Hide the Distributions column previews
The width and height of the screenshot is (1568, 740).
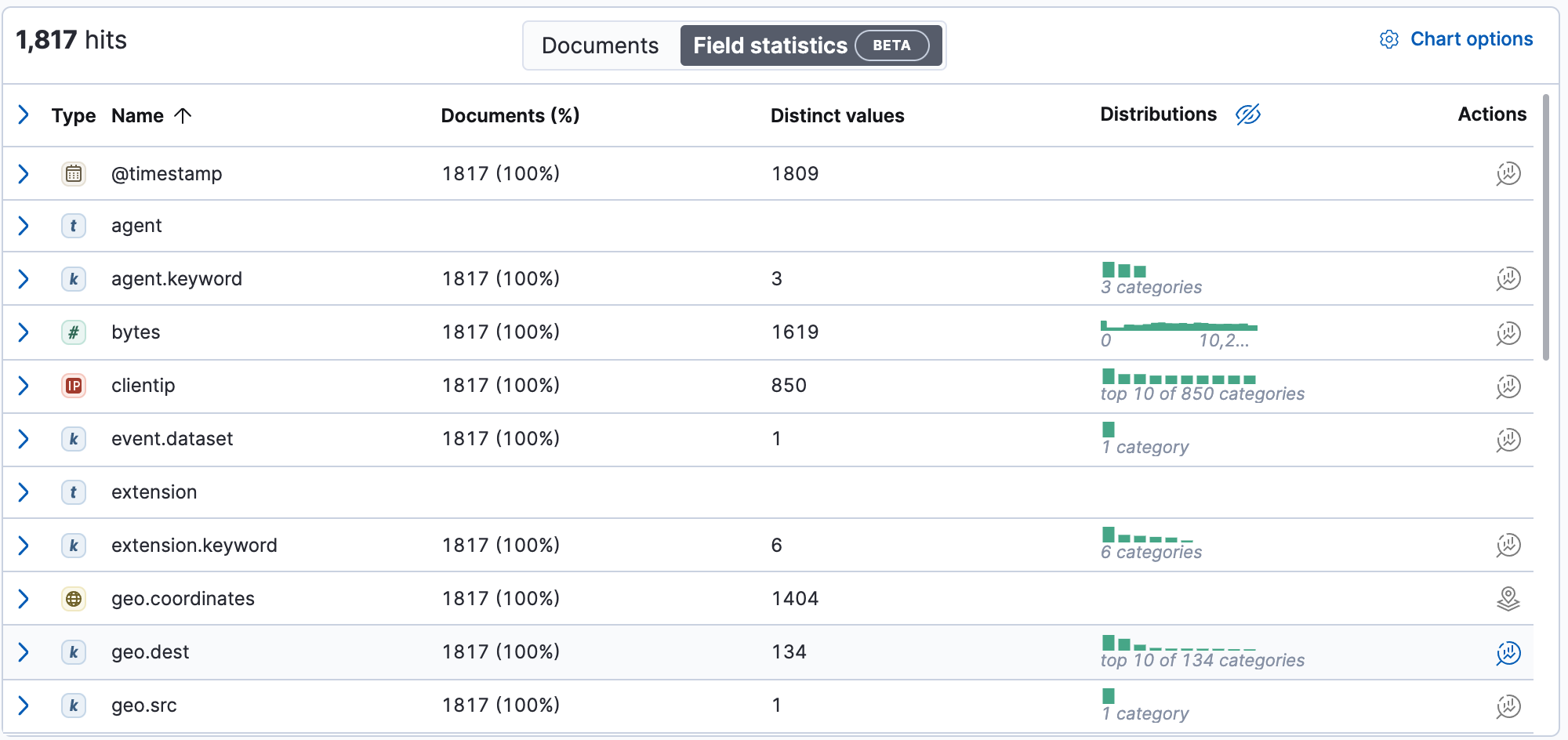point(1247,114)
